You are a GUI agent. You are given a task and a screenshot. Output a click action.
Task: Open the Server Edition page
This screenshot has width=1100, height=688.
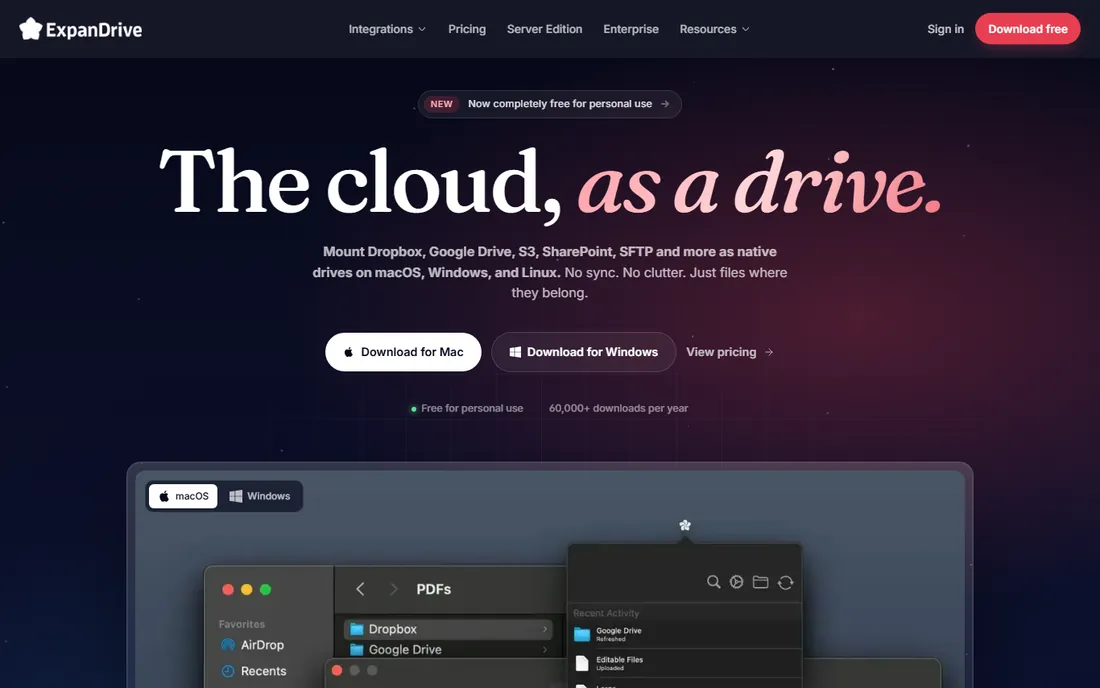tap(544, 29)
